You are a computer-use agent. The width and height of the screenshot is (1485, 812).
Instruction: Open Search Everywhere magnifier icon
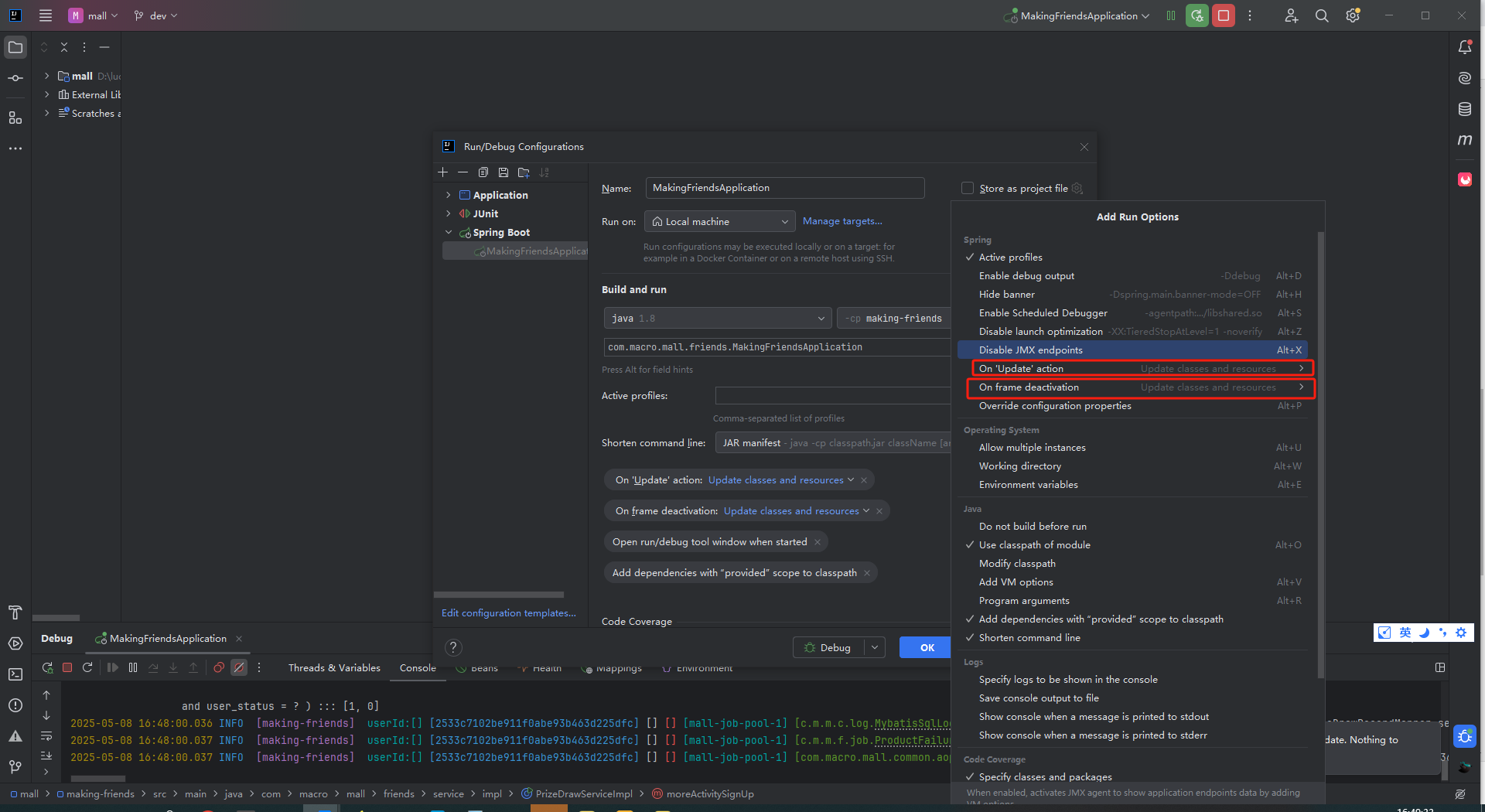pyautogui.click(x=1322, y=15)
